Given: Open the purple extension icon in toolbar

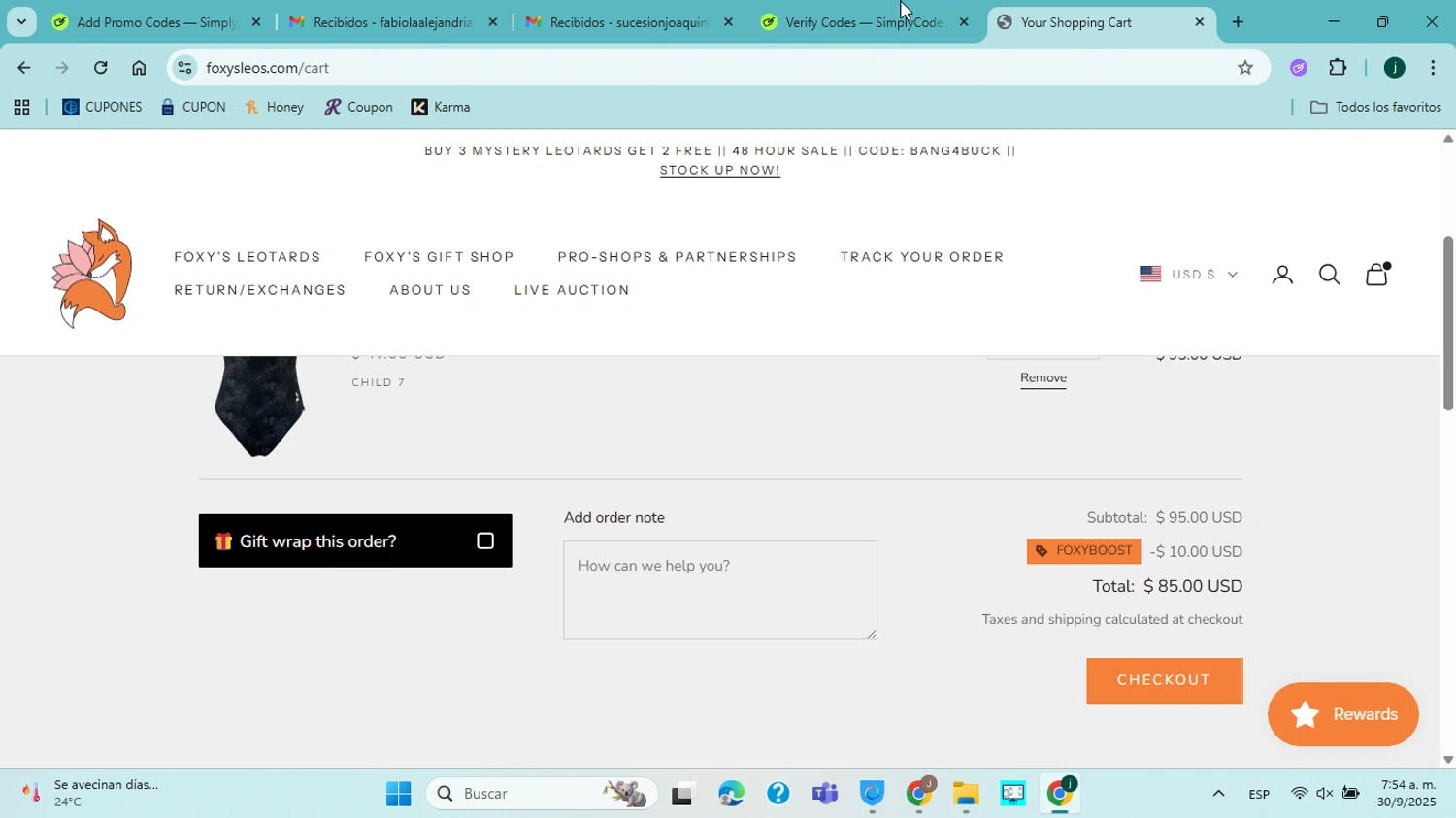Looking at the screenshot, I should click(1299, 68).
